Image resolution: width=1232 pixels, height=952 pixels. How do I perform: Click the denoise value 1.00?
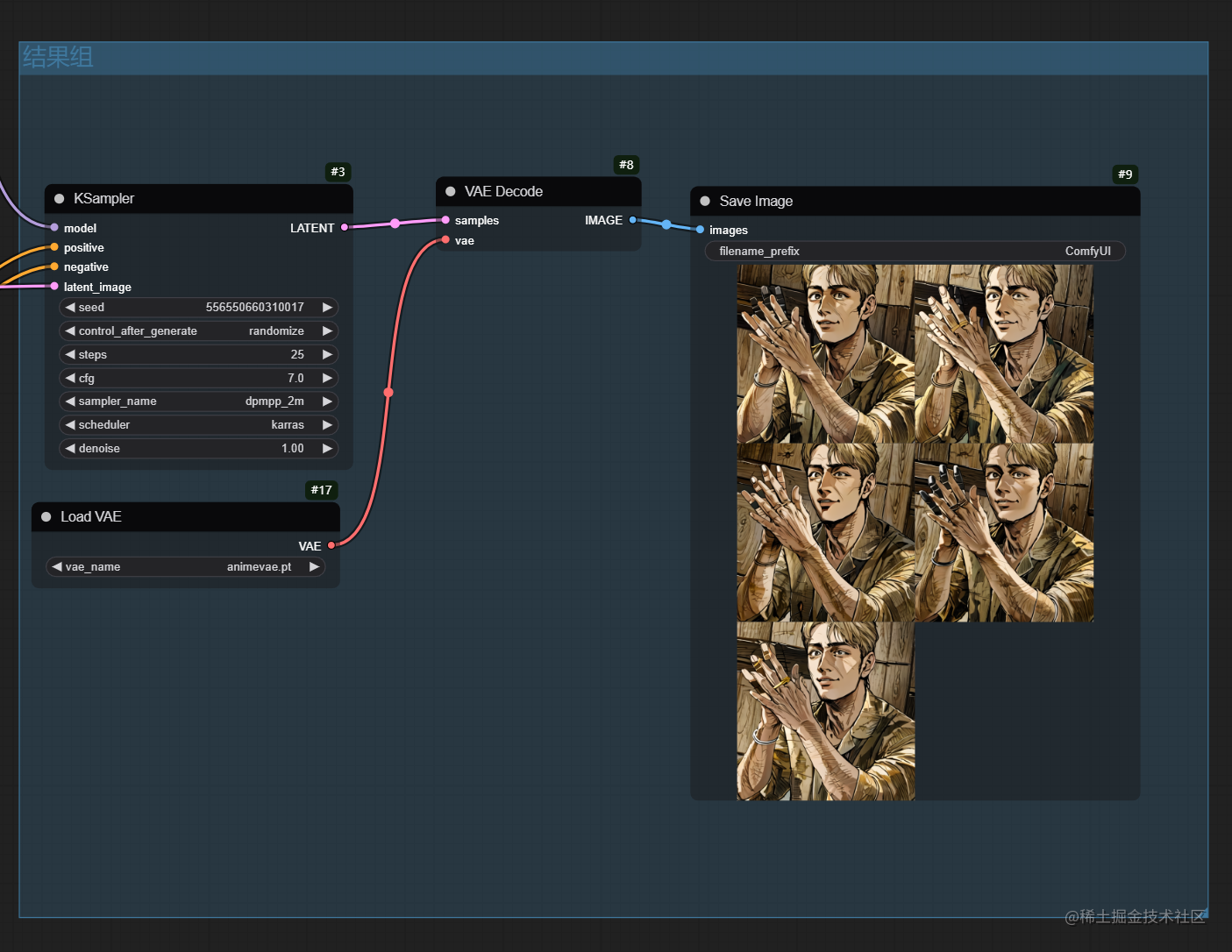tap(292, 449)
